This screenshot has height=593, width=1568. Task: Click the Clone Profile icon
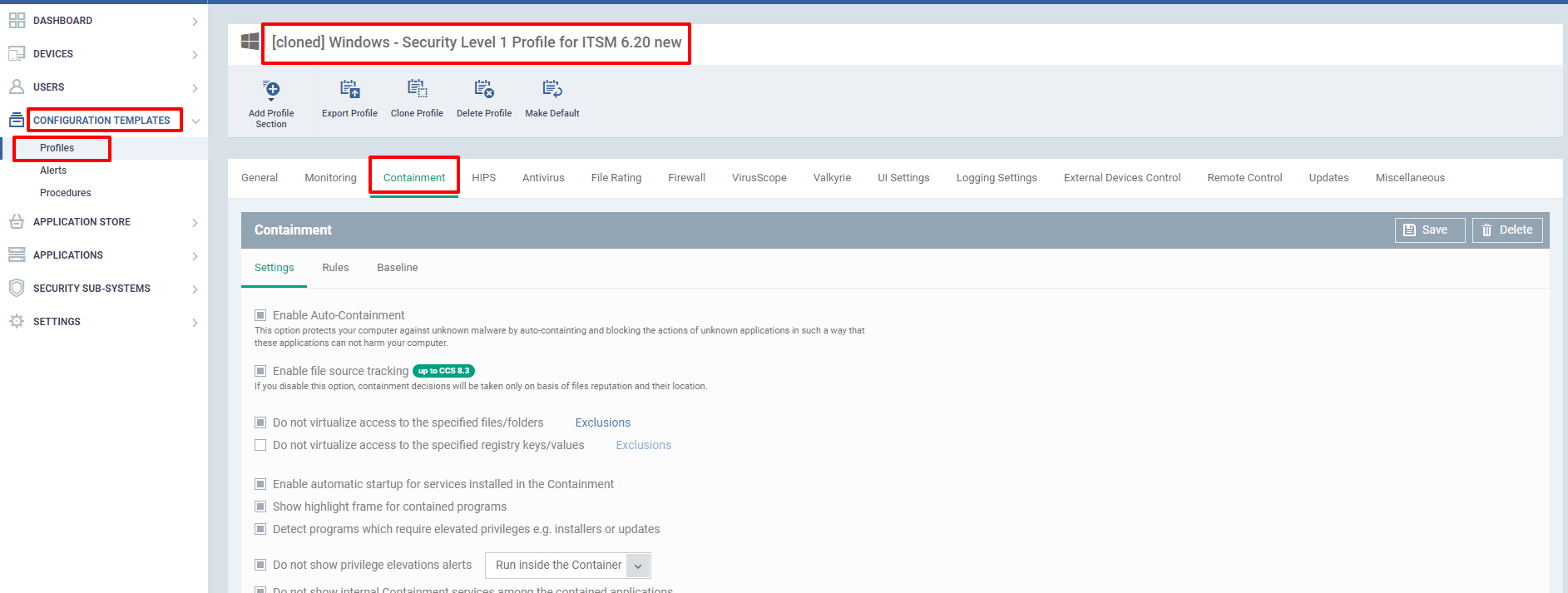click(417, 90)
